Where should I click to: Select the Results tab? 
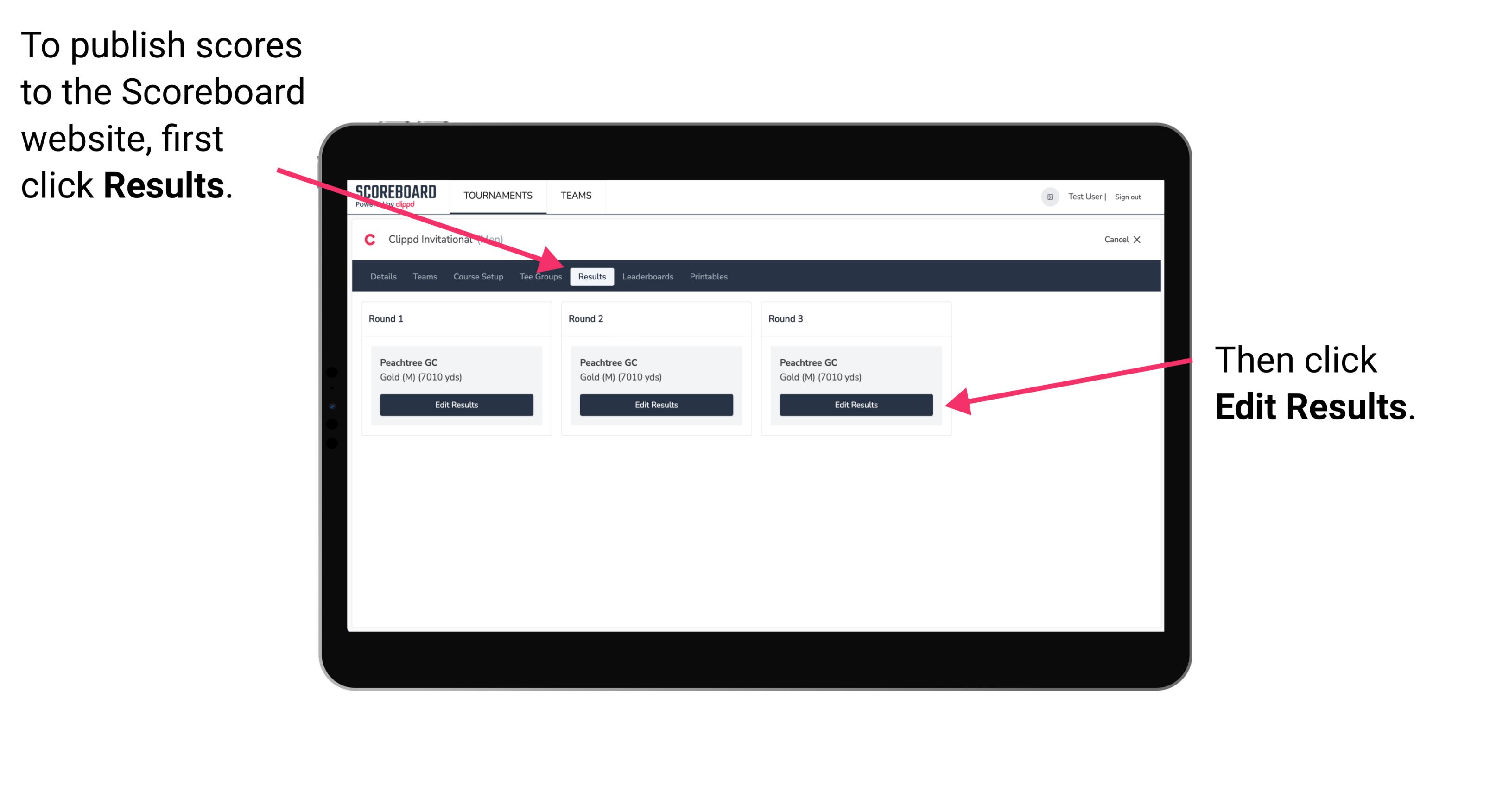click(592, 276)
